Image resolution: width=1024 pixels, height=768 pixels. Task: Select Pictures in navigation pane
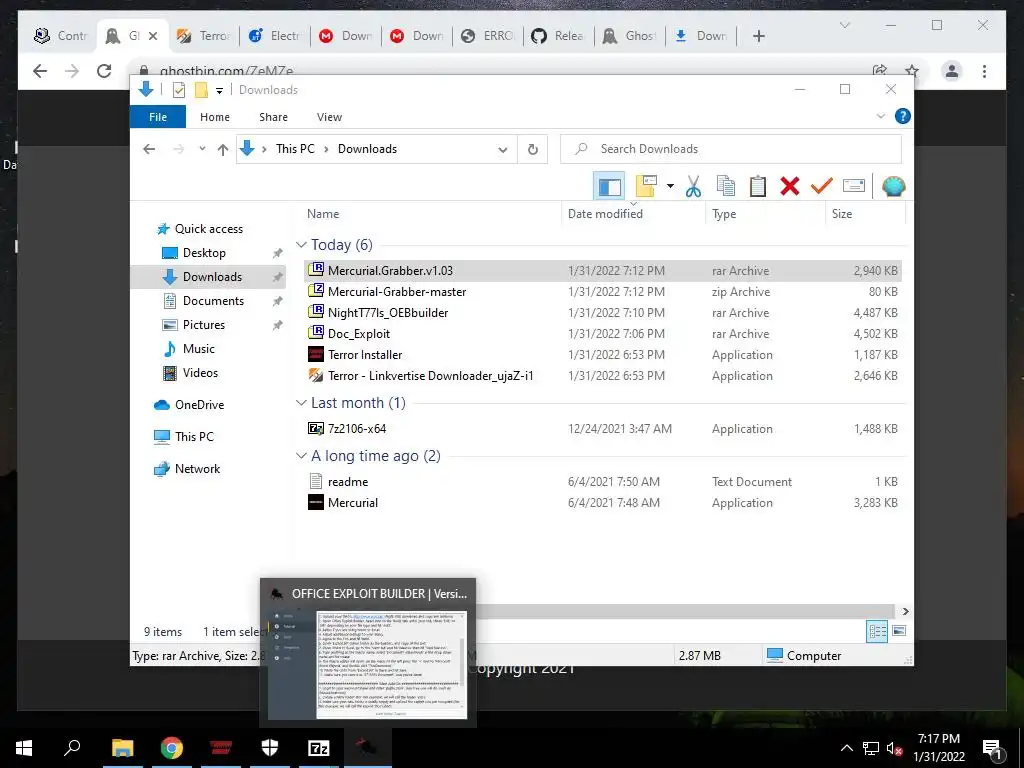tap(203, 325)
